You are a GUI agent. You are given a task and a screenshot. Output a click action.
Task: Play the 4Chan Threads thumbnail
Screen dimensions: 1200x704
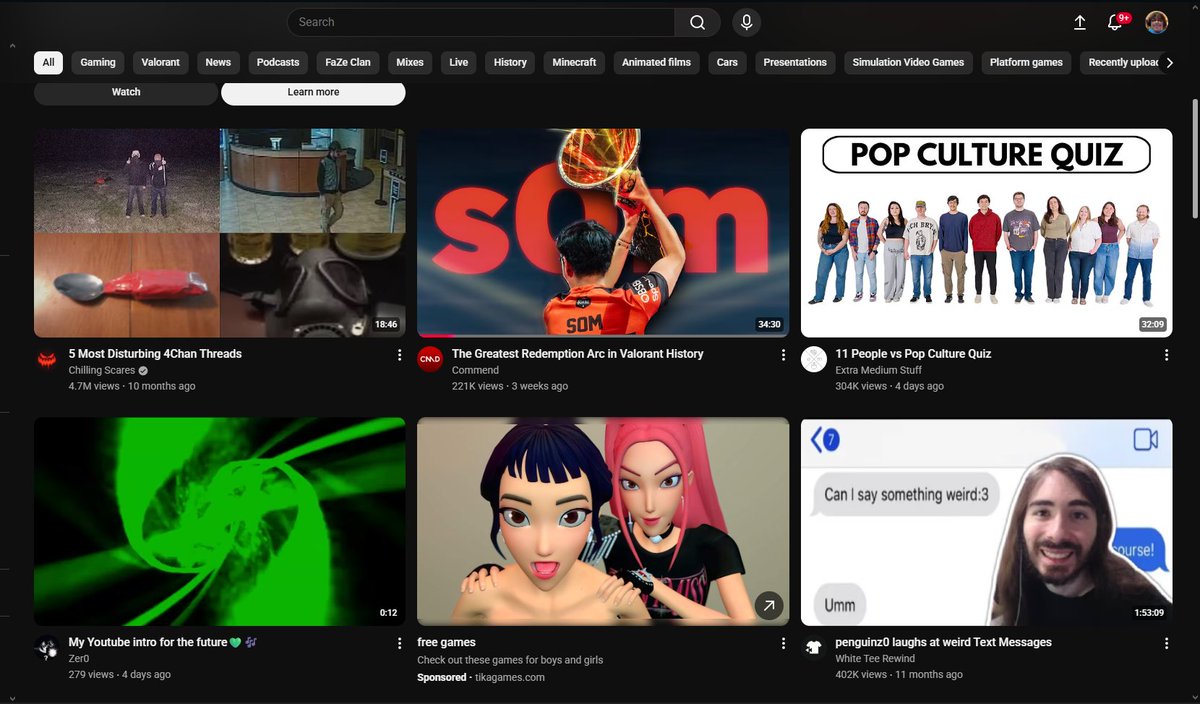(x=220, y=233)
